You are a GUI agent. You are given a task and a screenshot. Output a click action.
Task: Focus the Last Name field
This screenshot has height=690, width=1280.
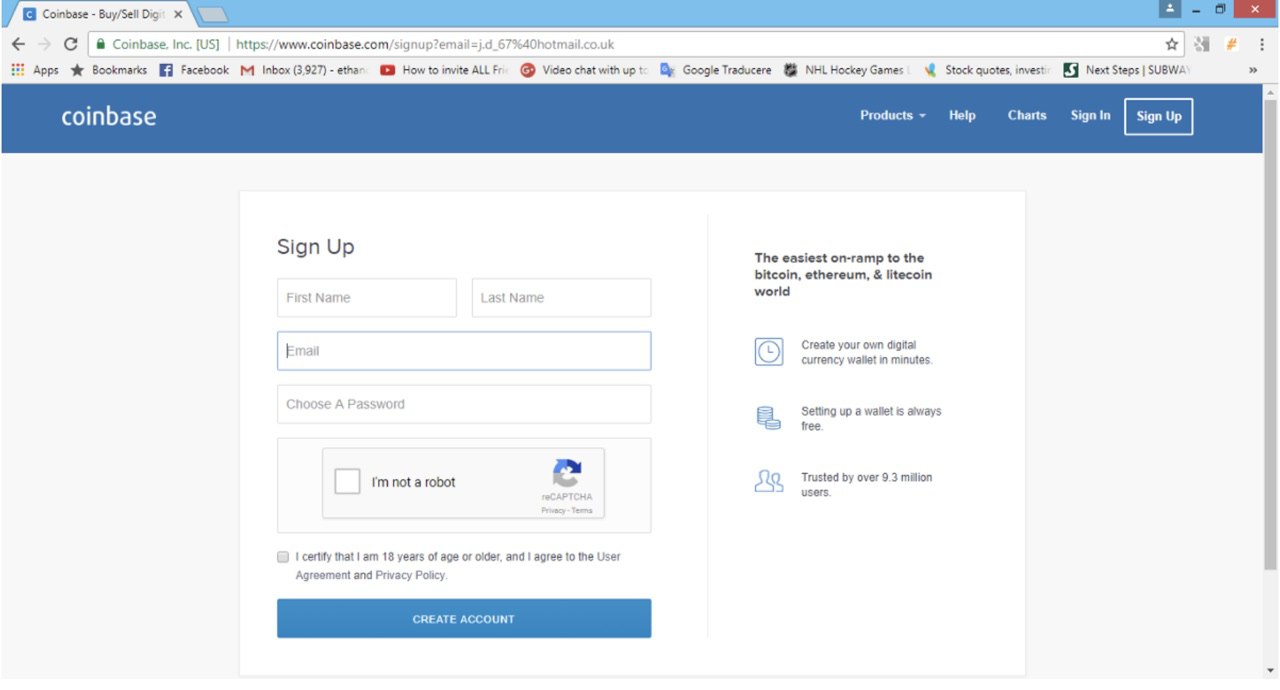click(x=561, y=298)
